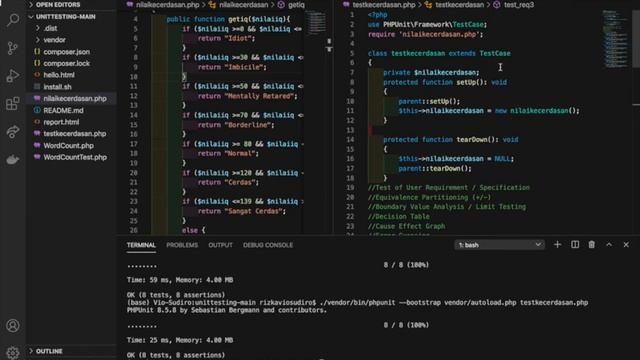Click 'return "Borderline";' line
This screenshot has width=640, height=360.
236,125
